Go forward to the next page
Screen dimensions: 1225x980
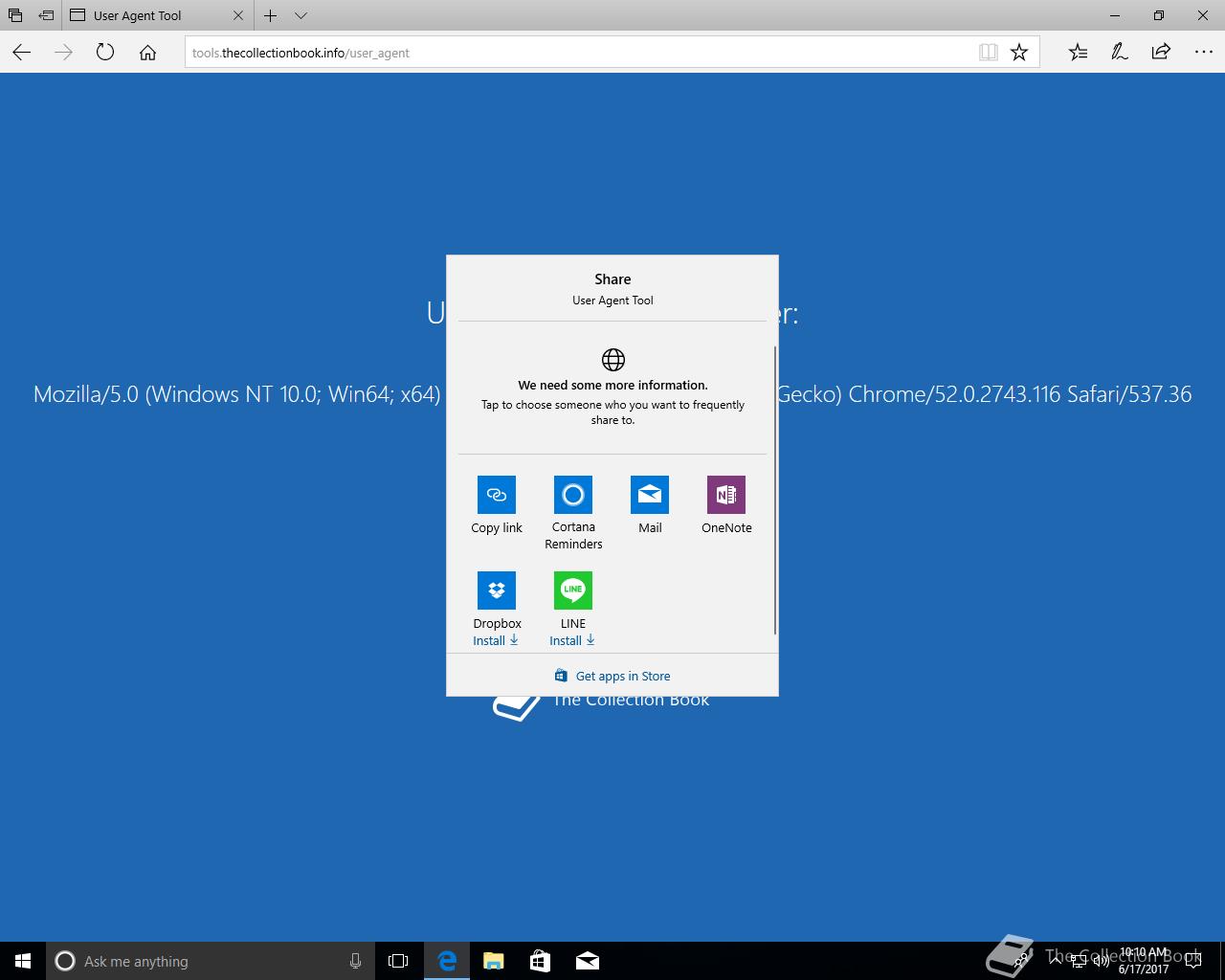click(x=63, y=53)
